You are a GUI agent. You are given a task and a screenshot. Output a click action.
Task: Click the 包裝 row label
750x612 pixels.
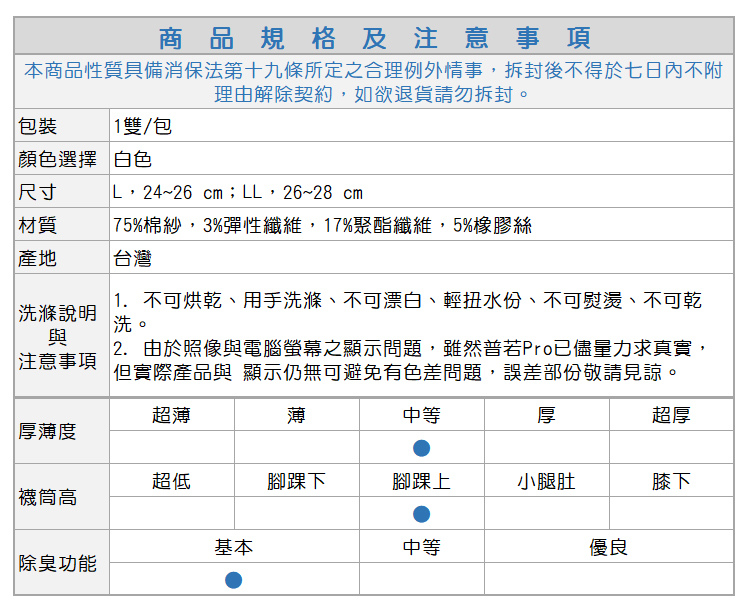pos(38,126)
